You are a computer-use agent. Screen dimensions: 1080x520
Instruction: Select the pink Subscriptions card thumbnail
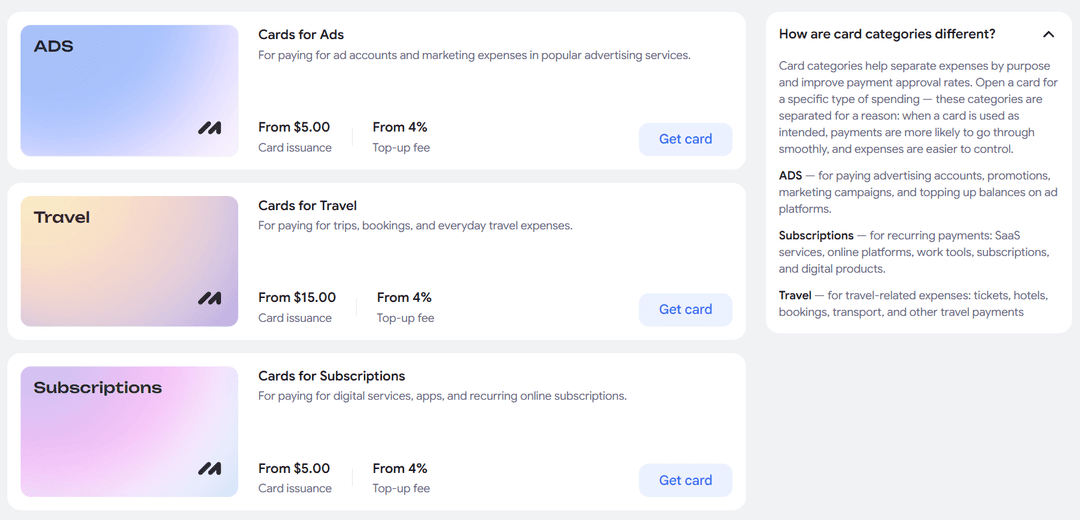coord(129,432)
